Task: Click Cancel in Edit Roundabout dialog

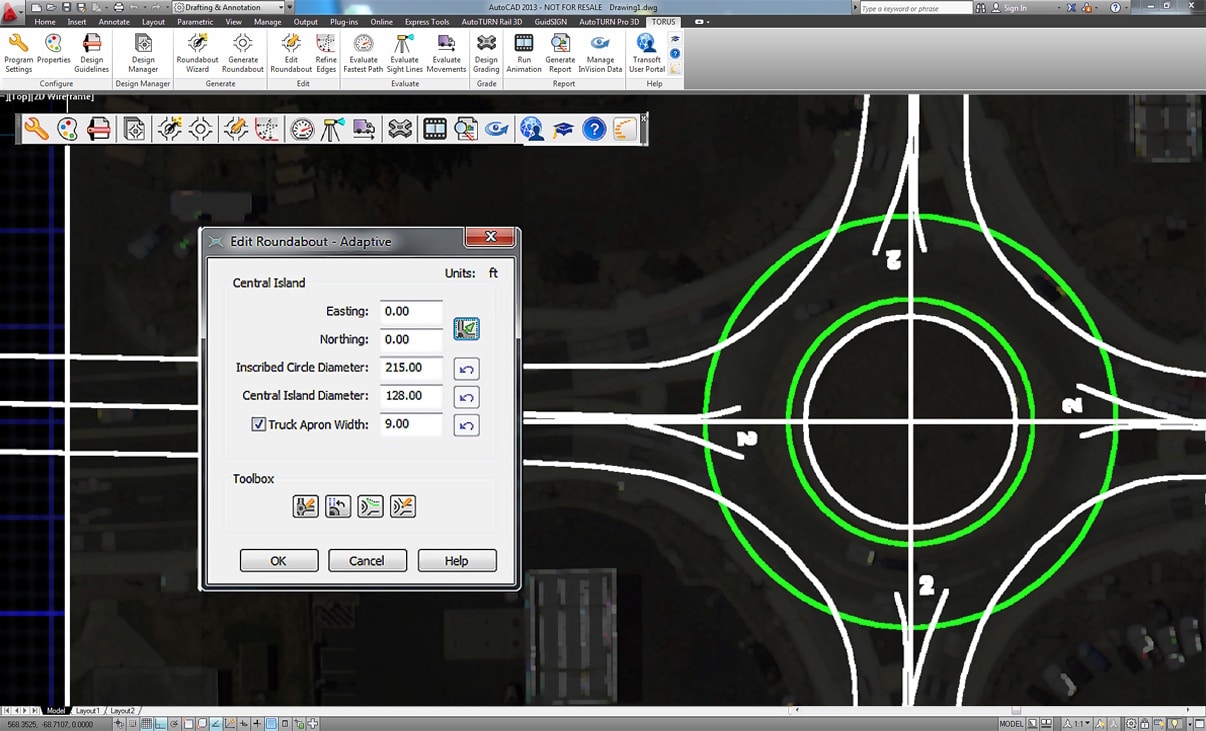Action: [367, 561]
